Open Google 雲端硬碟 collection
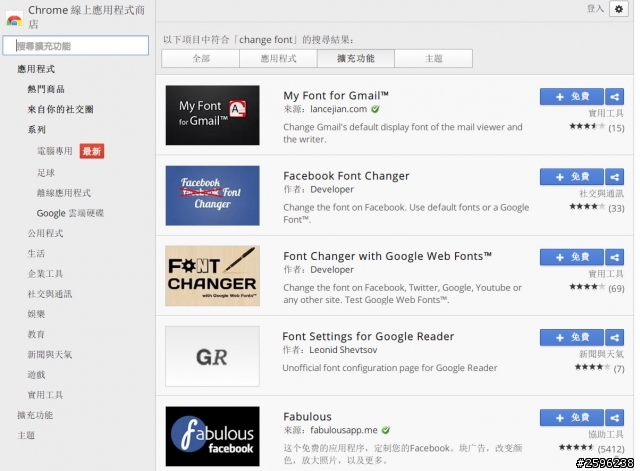The height and width of the screenshot is (471, 640). pyautogui.click(x=70, y=213)
